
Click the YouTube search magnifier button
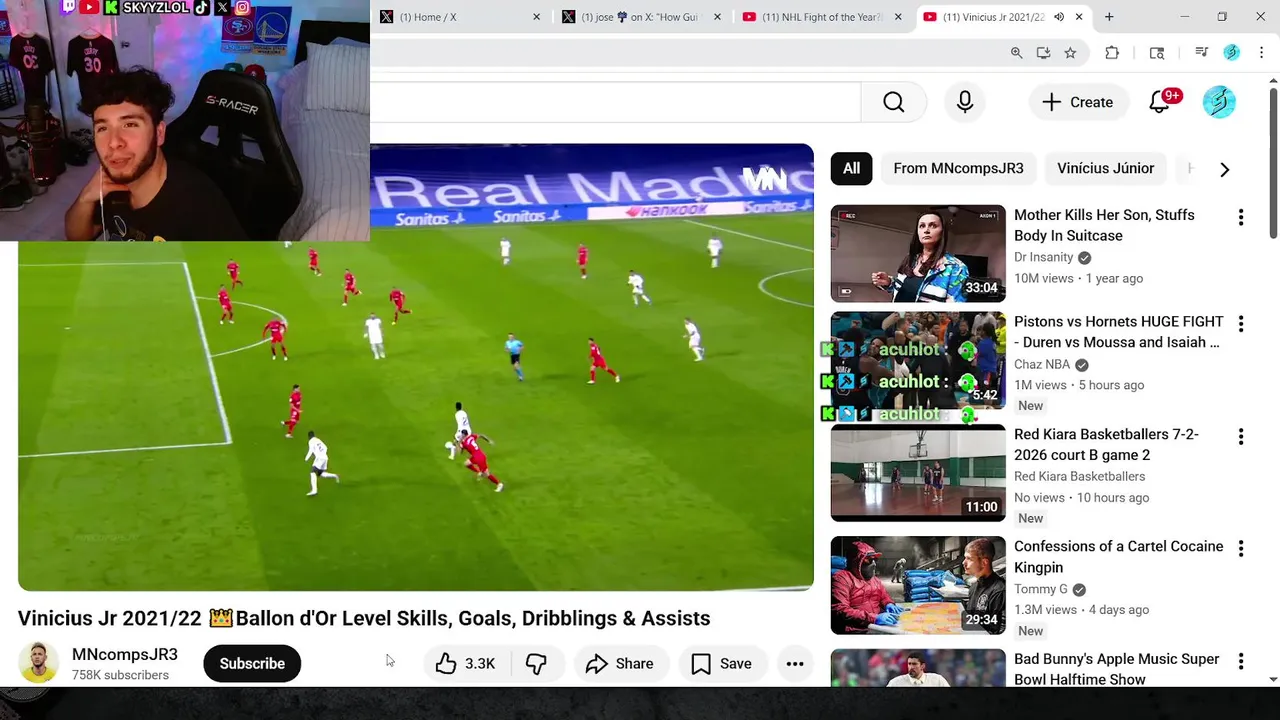coord(893,102)
